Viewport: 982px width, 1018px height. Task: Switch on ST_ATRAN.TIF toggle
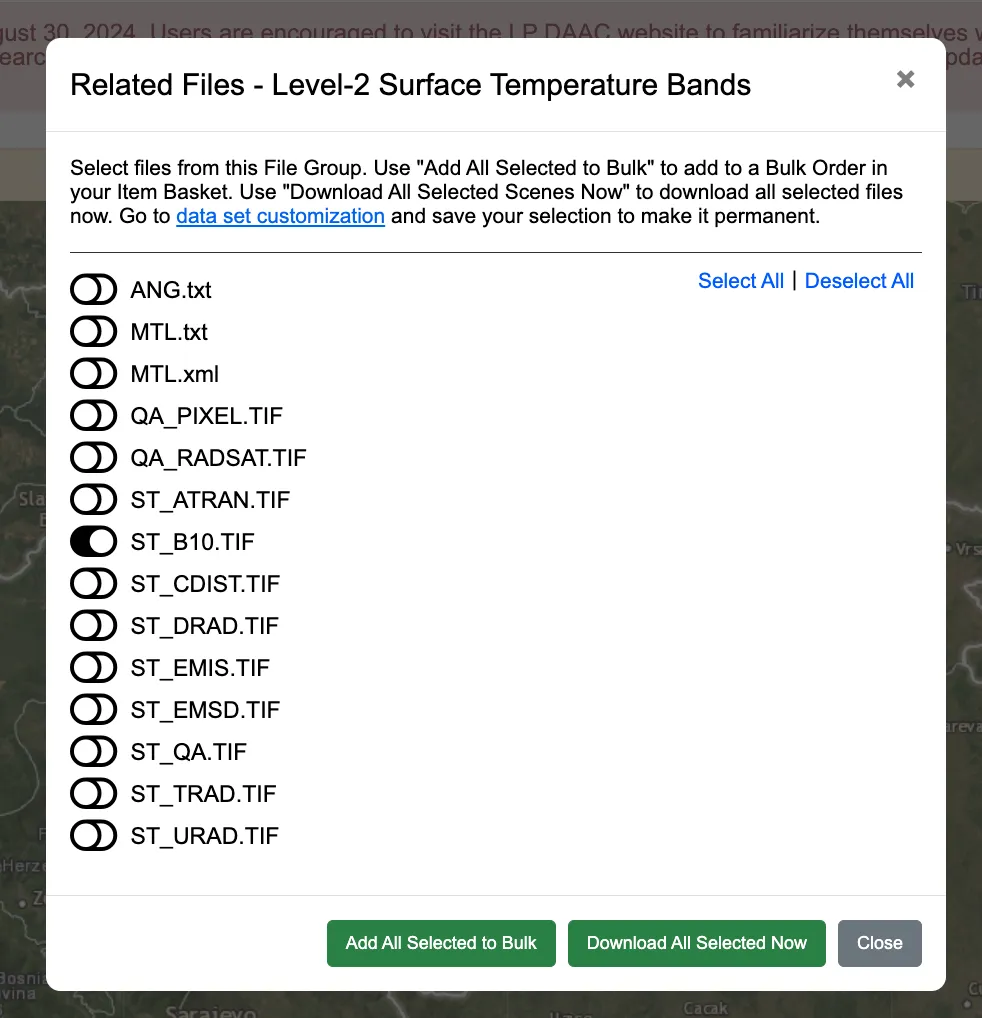(93, 500)
